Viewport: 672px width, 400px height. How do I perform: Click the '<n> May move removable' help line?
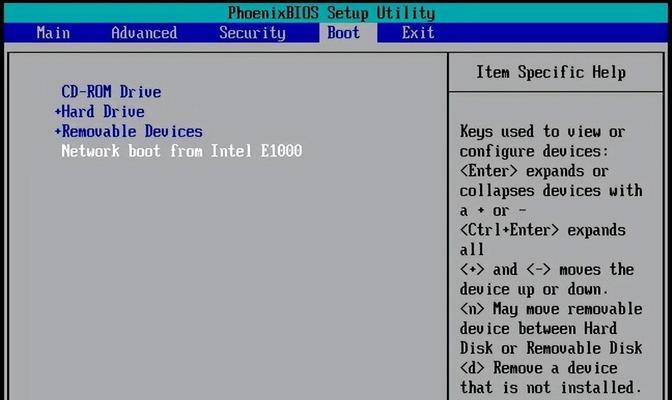pos(551,309)
